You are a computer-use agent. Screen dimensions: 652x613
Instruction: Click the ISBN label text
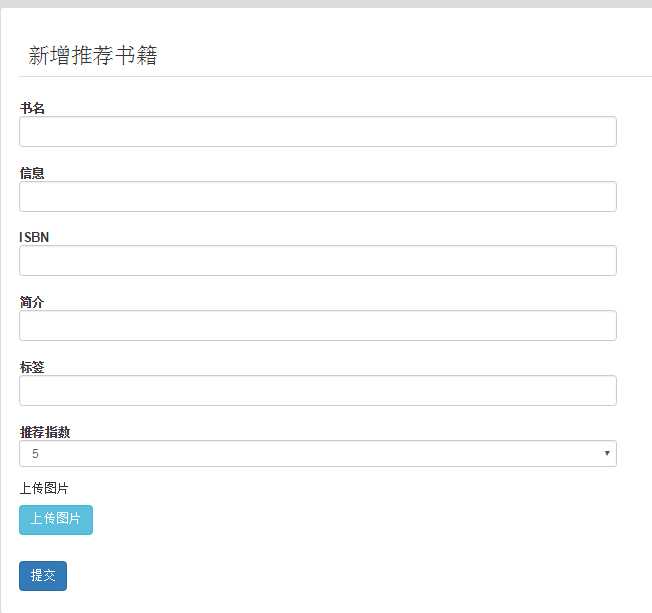[x=34, y=237]
